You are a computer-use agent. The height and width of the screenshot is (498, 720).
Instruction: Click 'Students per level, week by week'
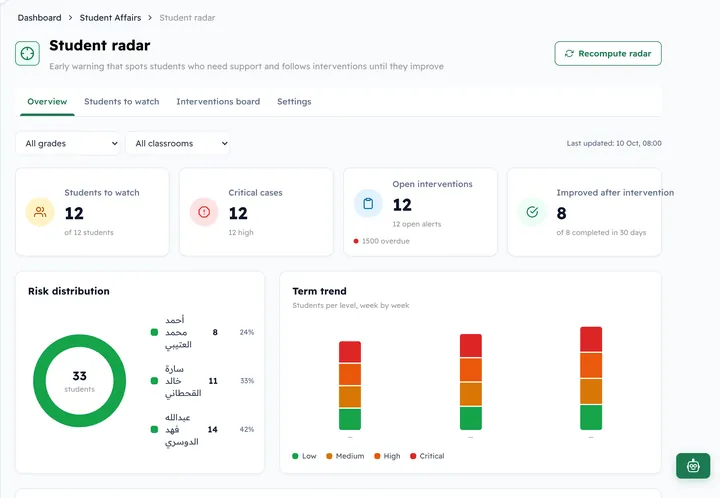pos(351,306)
